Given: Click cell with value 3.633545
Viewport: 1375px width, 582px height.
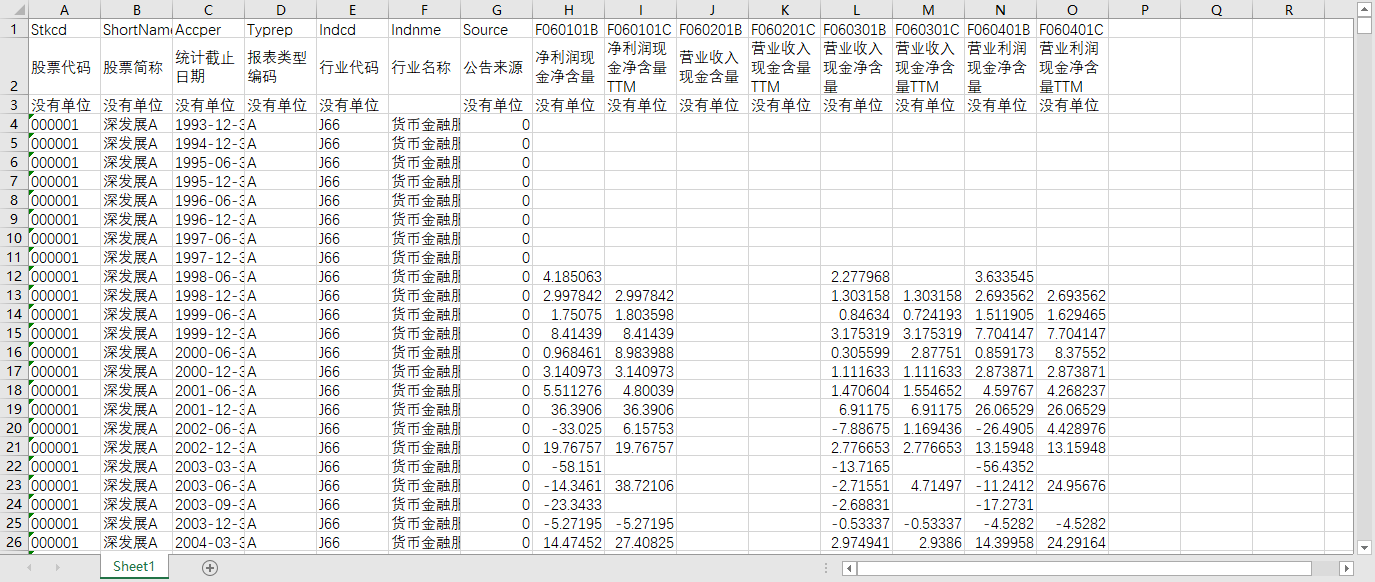Looking at the screenshot, I should click(x=1000, y=276).
